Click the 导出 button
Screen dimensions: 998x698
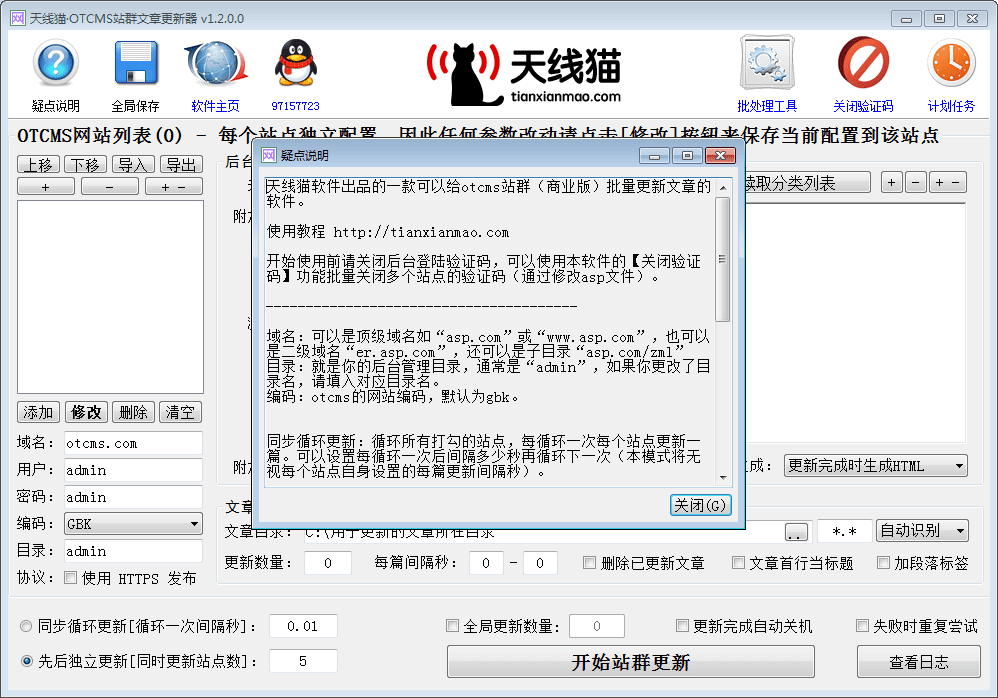181,165
